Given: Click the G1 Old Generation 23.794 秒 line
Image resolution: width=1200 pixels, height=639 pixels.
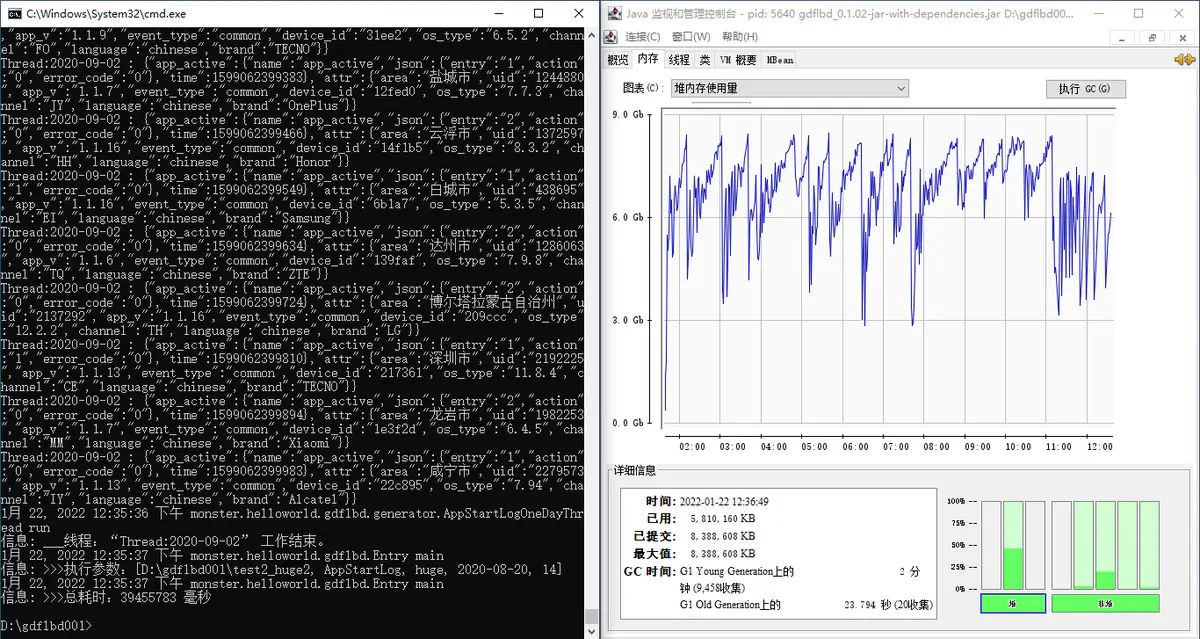Looking at the screenshot, I should (806, 604).
